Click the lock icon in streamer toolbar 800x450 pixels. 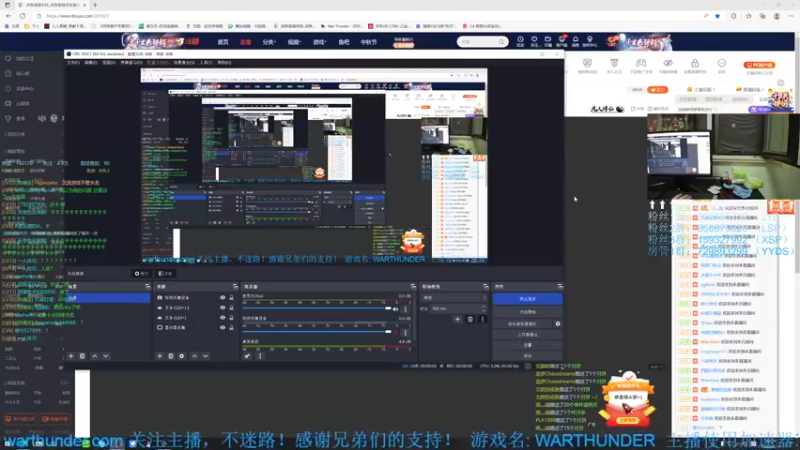click(x=695, y=65)
